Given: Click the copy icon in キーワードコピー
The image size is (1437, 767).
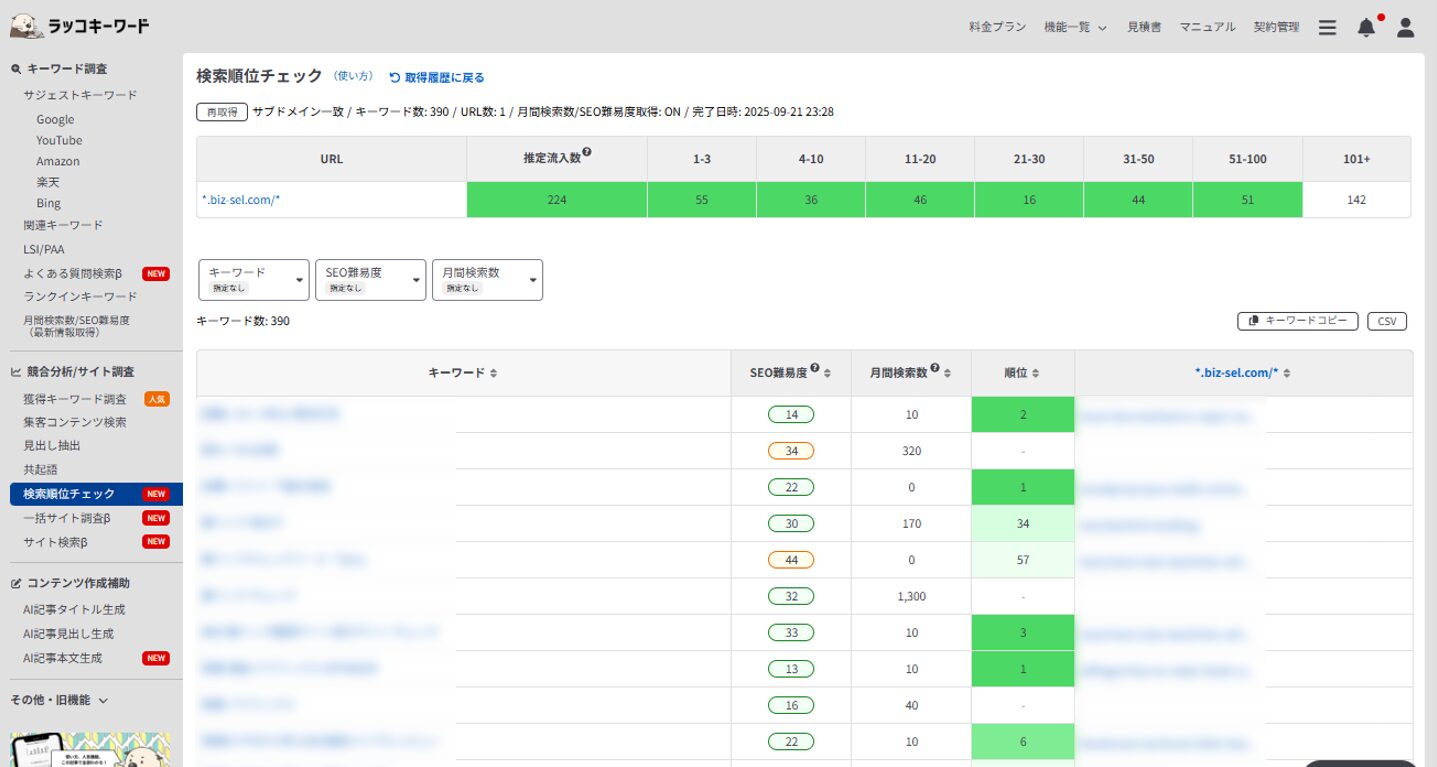Looking at the screenshot, I should click(x=1253, y=321).
